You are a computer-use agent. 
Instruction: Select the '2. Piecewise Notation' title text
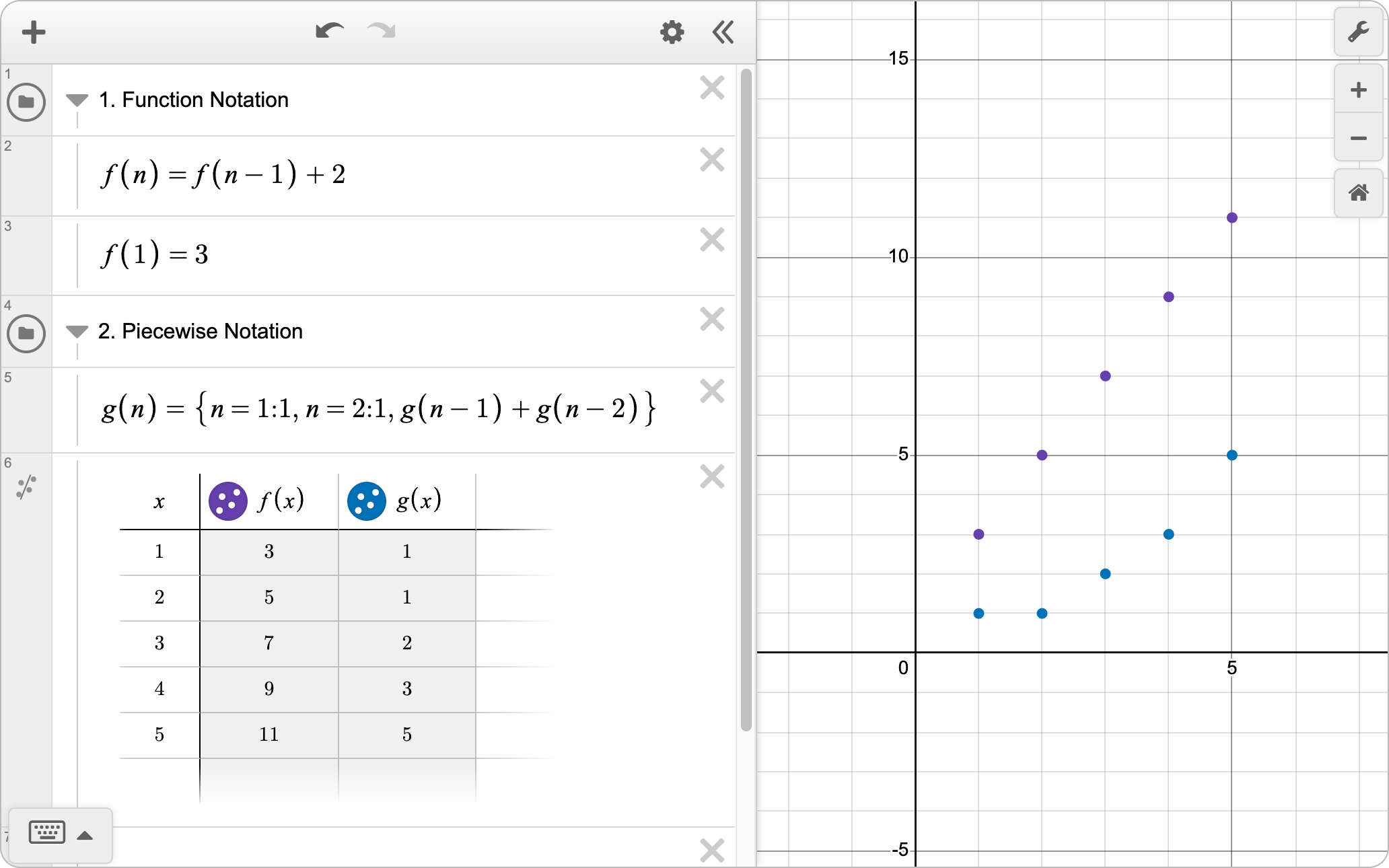200,331
